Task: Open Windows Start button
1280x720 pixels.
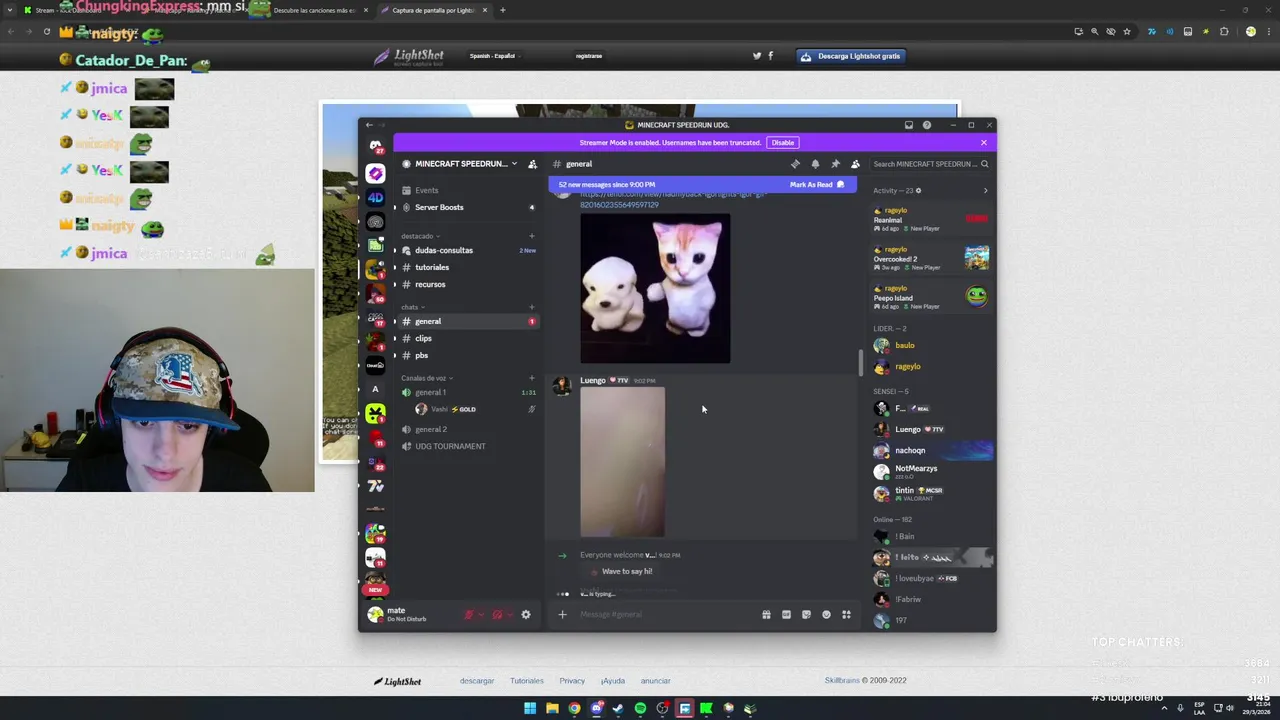Action: (530, 709)
